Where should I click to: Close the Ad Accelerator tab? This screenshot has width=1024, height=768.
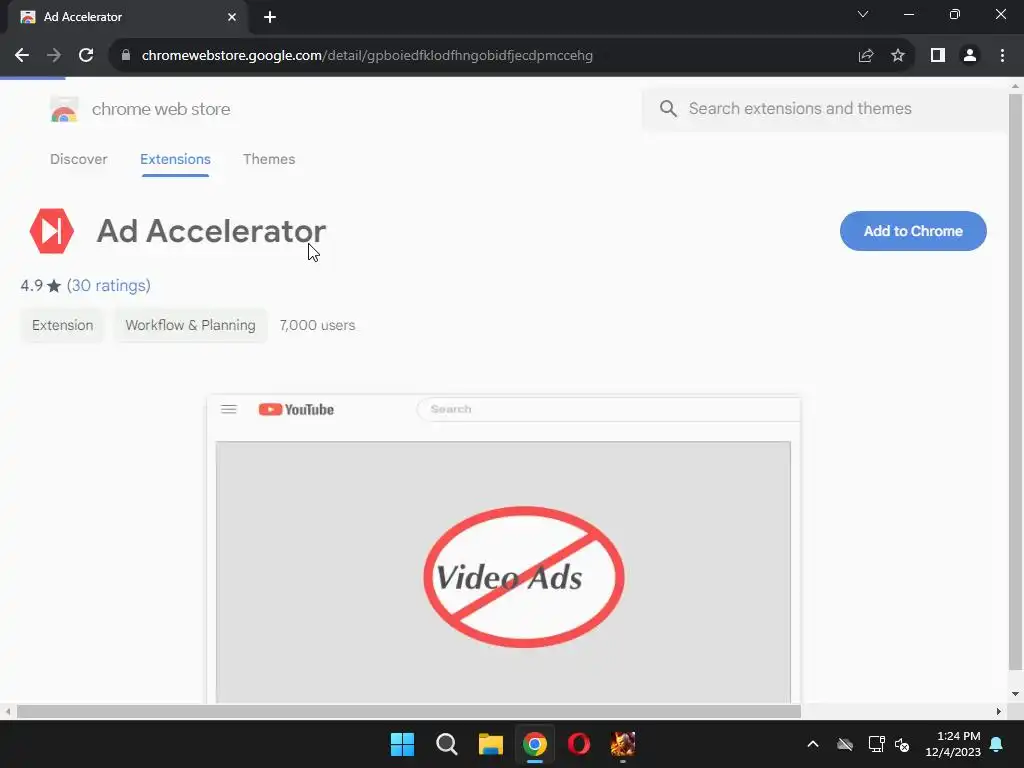point(232,17)
